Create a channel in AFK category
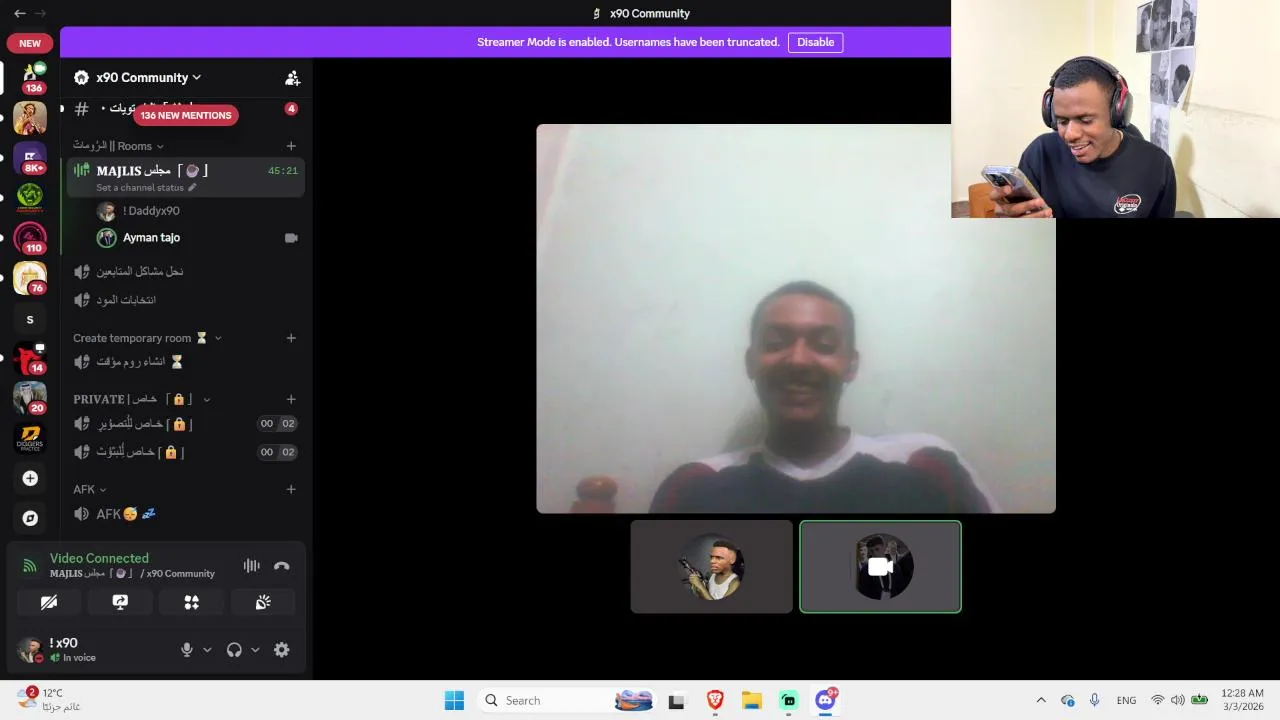 coord(291,489)
